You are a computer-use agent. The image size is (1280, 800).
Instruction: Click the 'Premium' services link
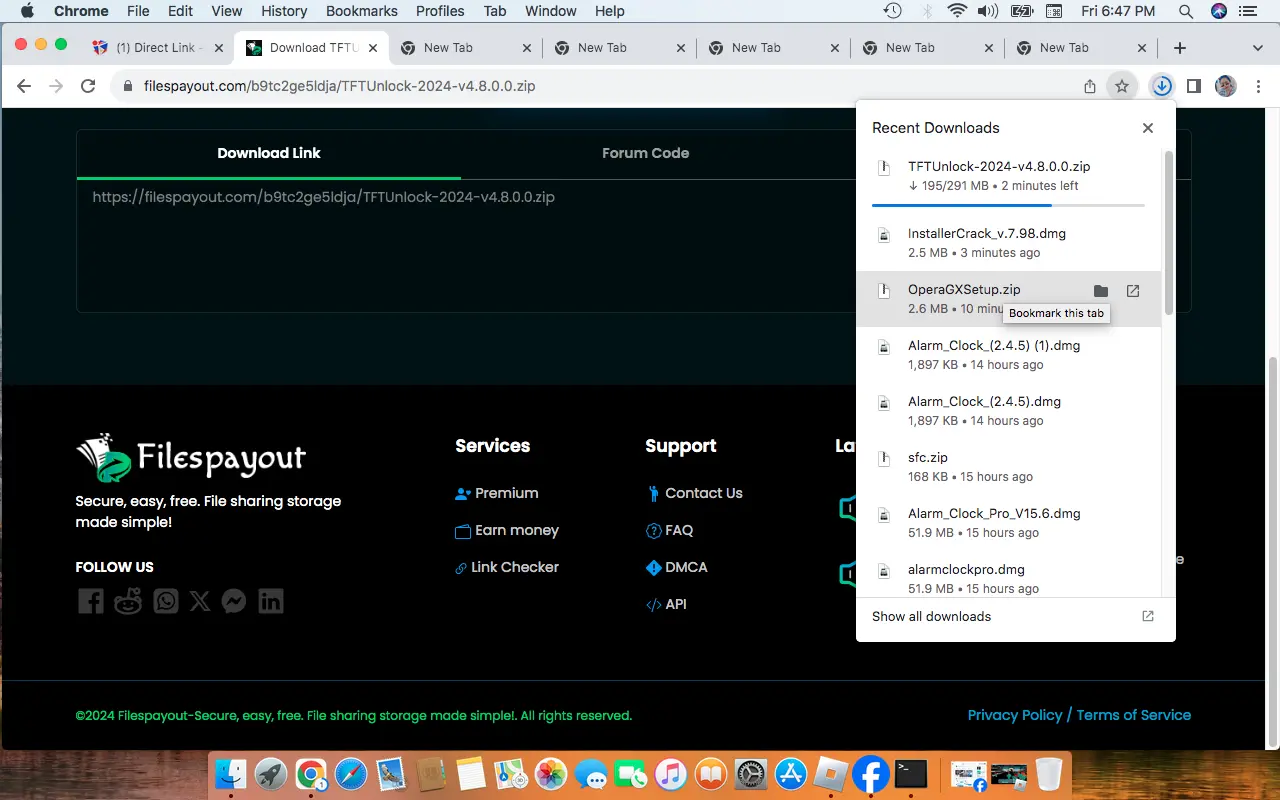tap(497, 493)
